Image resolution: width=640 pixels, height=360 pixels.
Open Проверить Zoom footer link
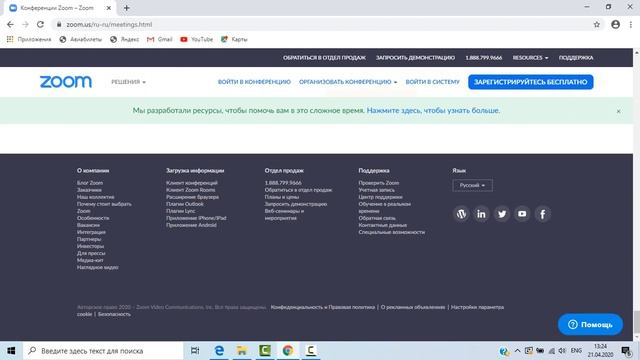coord(379,183)
